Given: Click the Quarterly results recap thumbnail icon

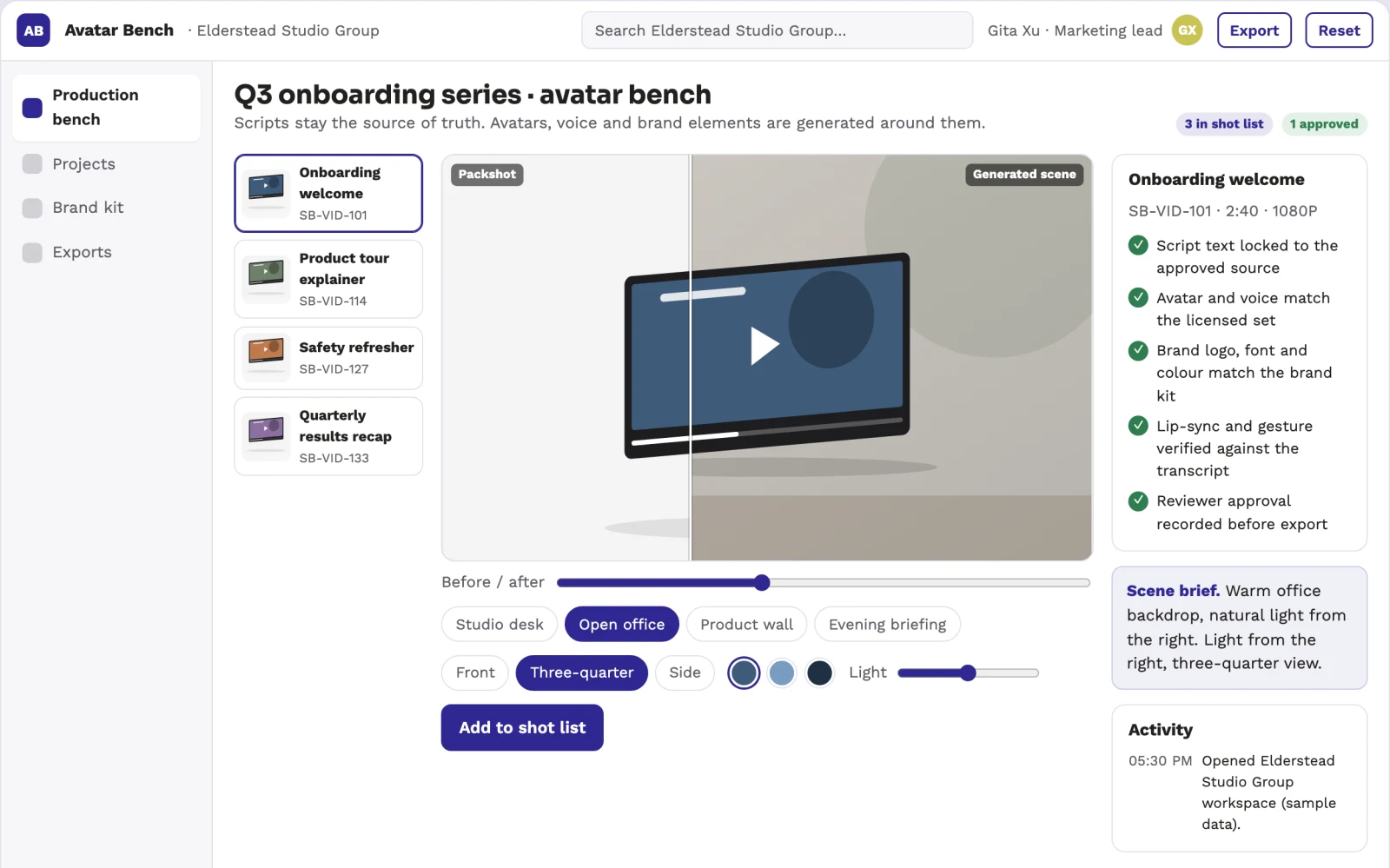Looking at the screenshot, I should pos(266,436).
